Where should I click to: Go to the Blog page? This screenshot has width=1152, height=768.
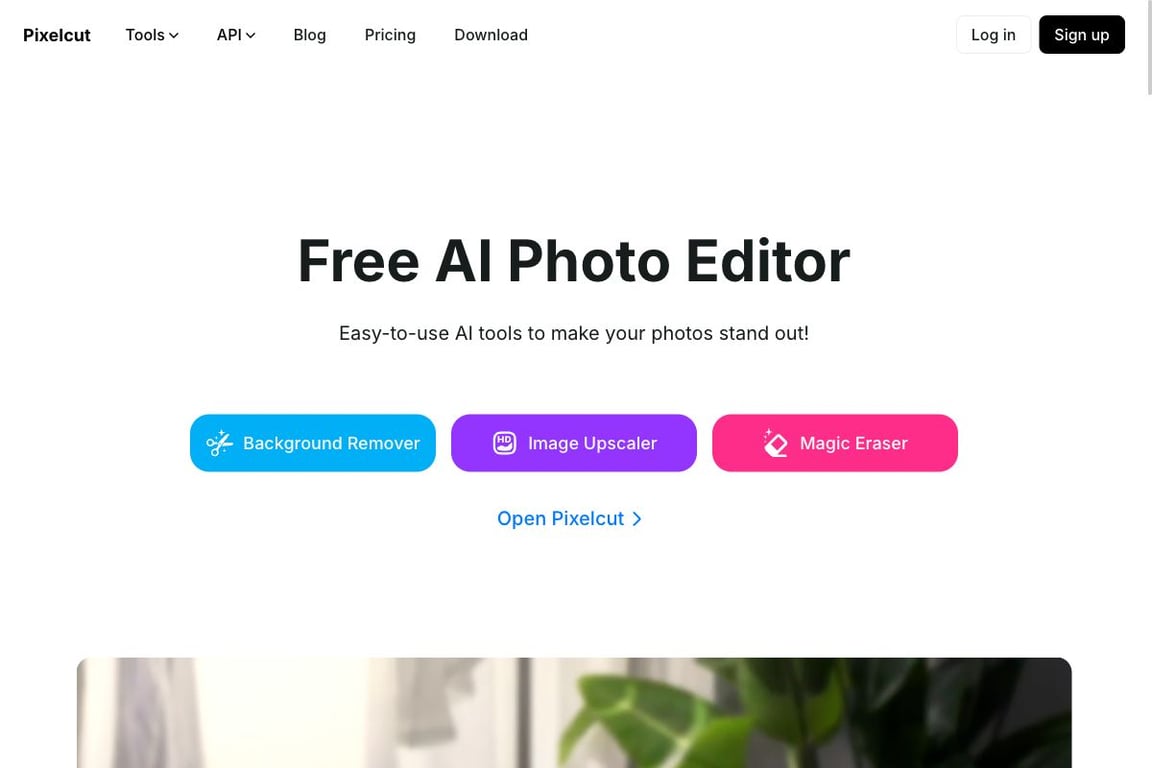coord(309,35)
